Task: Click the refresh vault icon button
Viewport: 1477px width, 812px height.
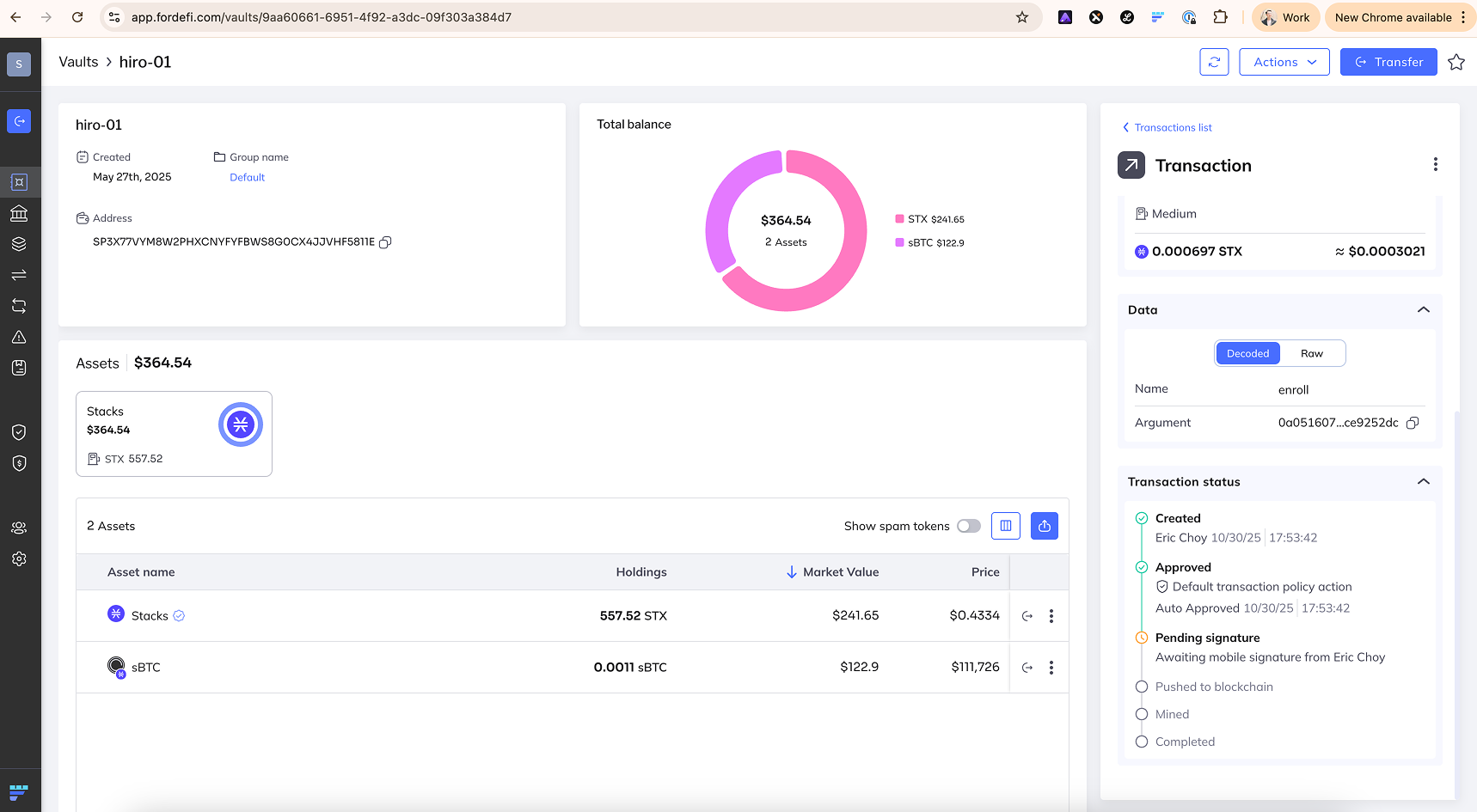Action: point(1214,62)
